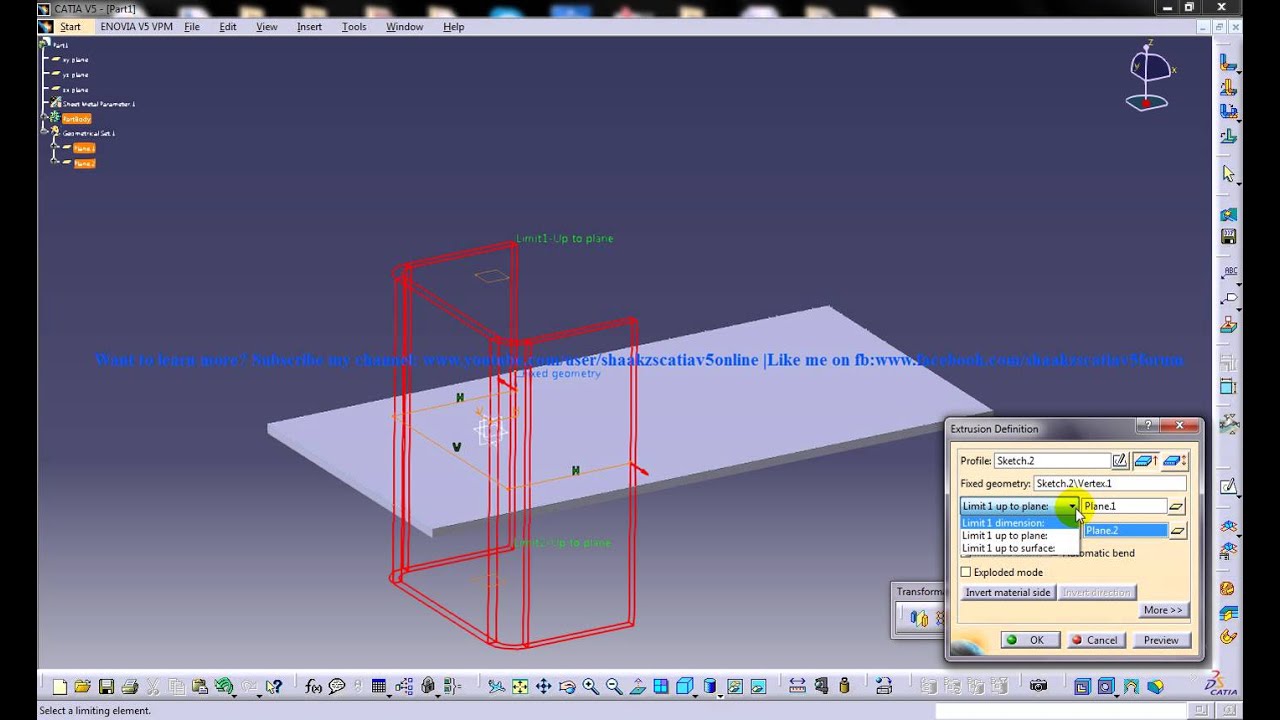
Task: Open the Help menu
Action: [x=453, y=27]
